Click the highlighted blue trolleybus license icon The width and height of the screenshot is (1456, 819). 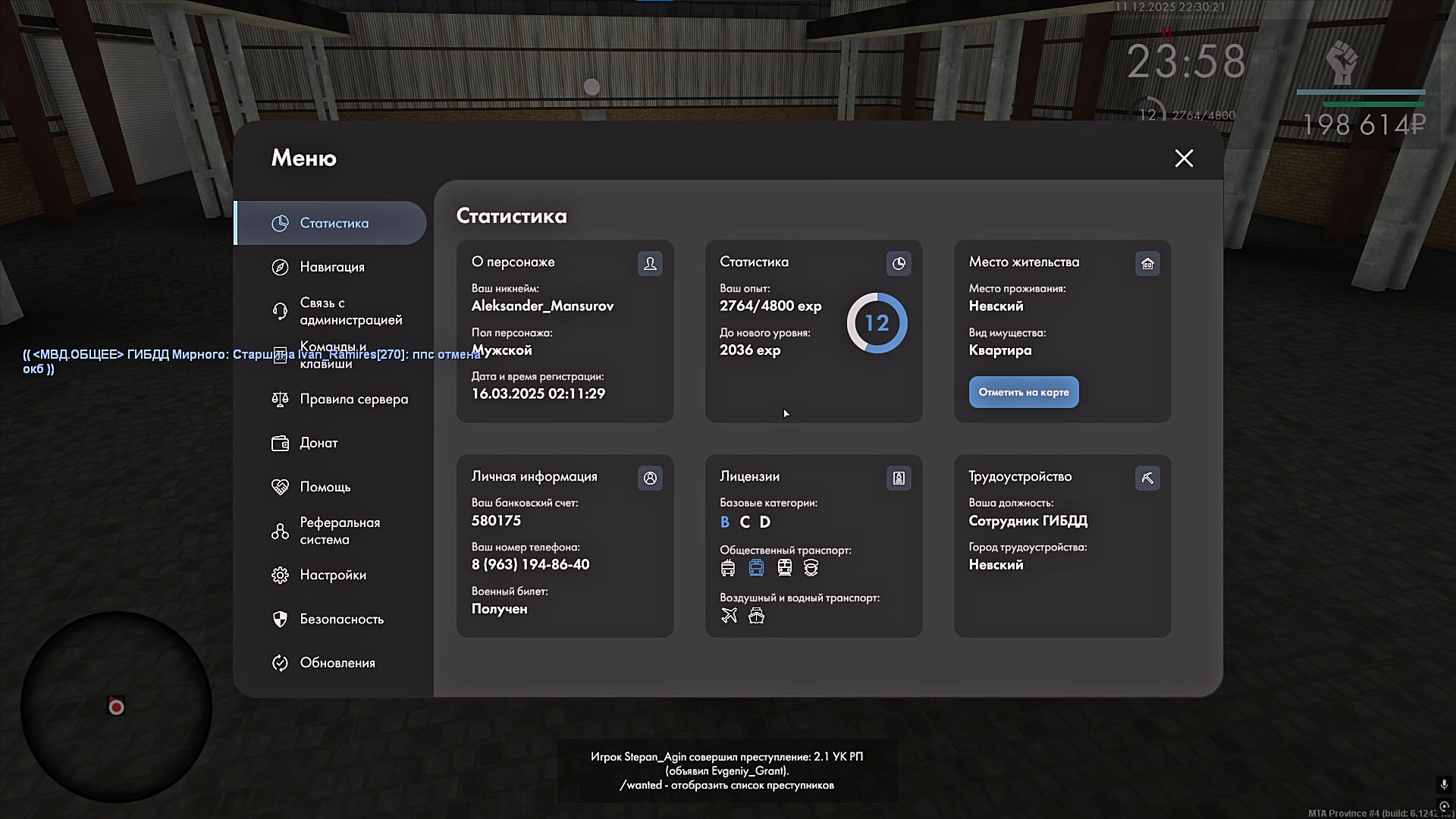pyautogui.click(x=756, y=567)
